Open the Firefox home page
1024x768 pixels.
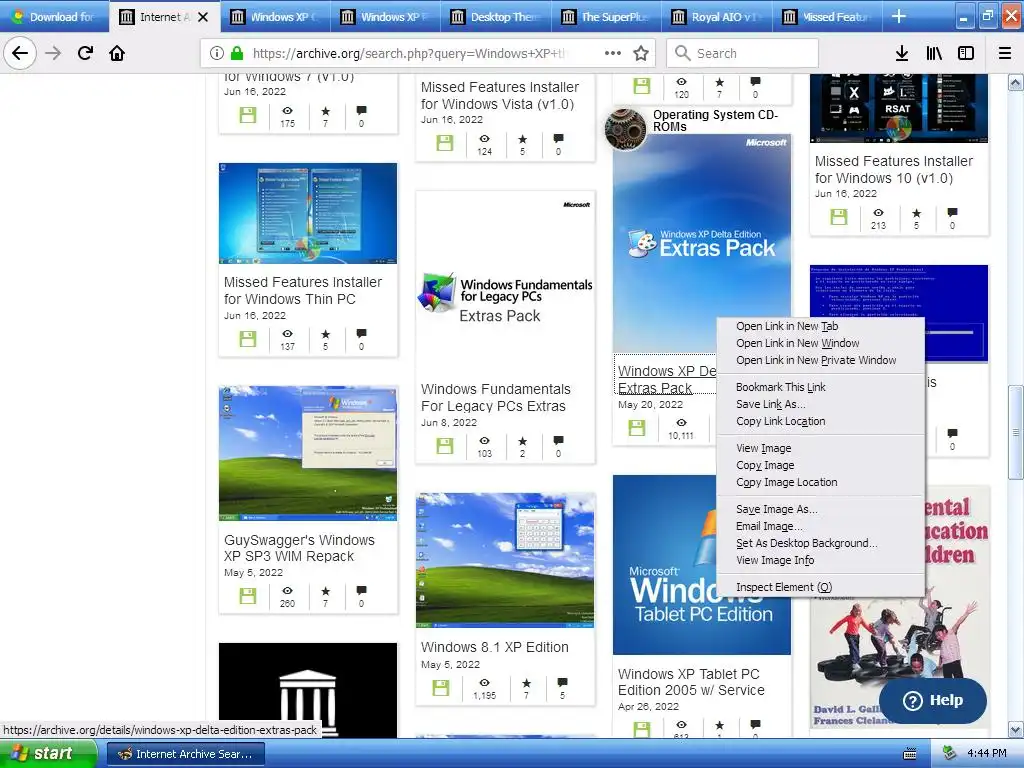click(117, 53)
